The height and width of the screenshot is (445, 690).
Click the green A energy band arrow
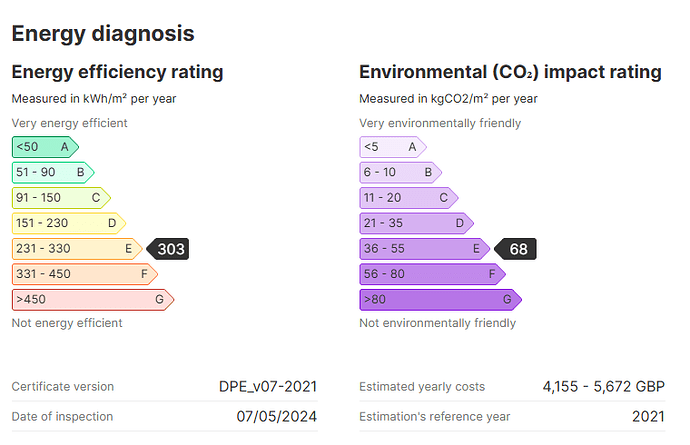click(x=45, y=147)
